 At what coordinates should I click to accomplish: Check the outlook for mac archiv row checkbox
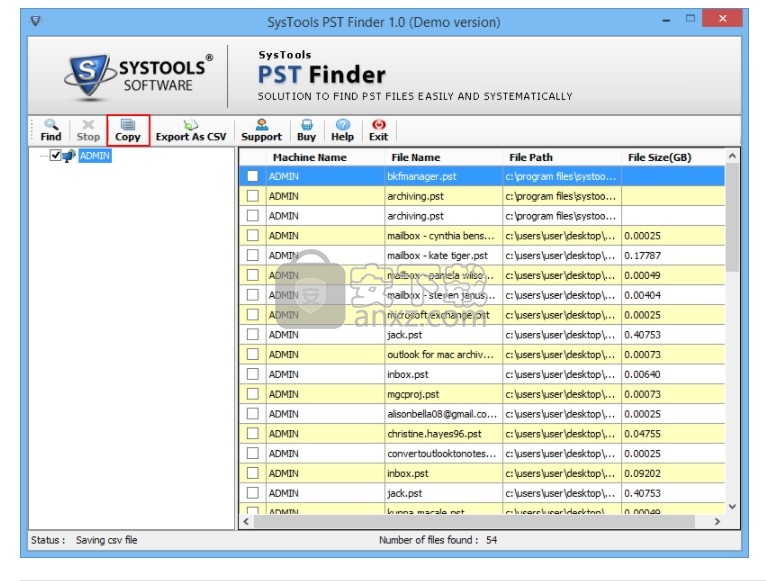point(253,354)
